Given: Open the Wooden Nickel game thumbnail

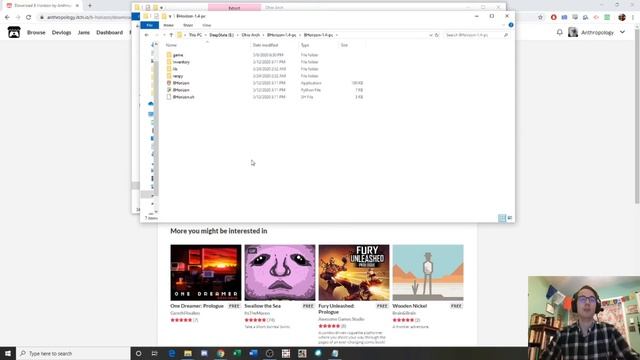Looking at the screenshot, I should pos(428,273).
